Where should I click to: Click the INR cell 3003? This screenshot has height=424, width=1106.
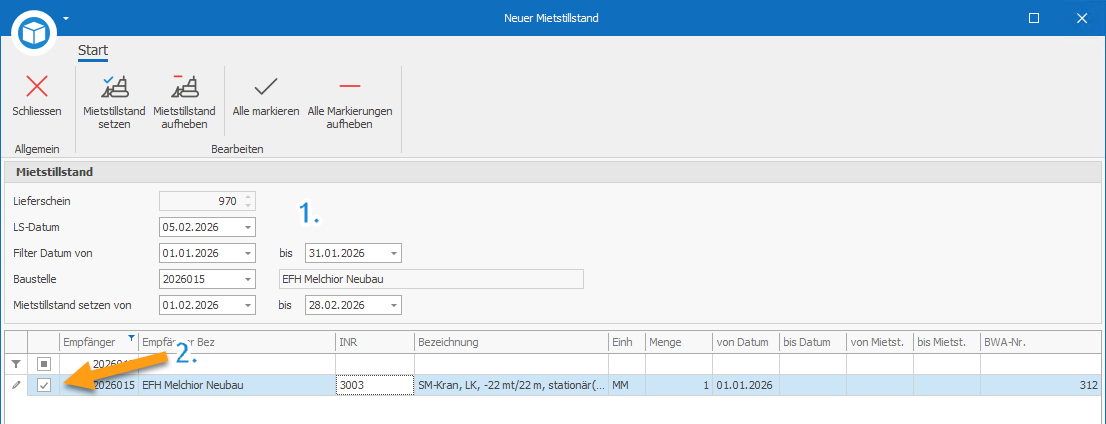[375, 385]
